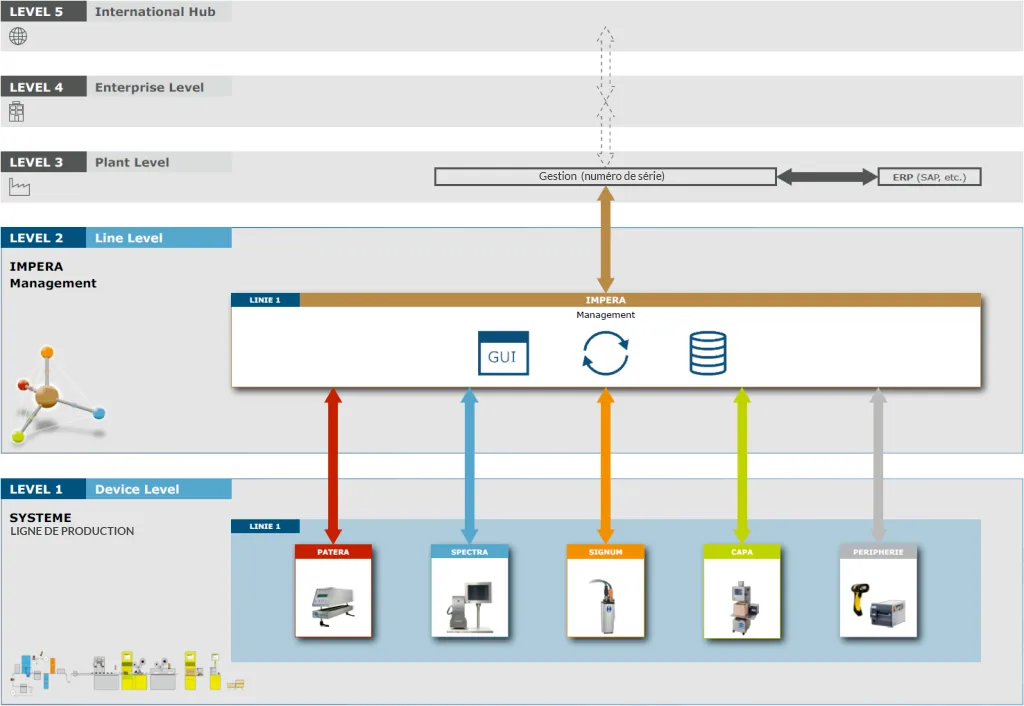This screenshot has width=1024, height=706.
Task: Click the Enterprise Level heading
Action: point(150,87)
